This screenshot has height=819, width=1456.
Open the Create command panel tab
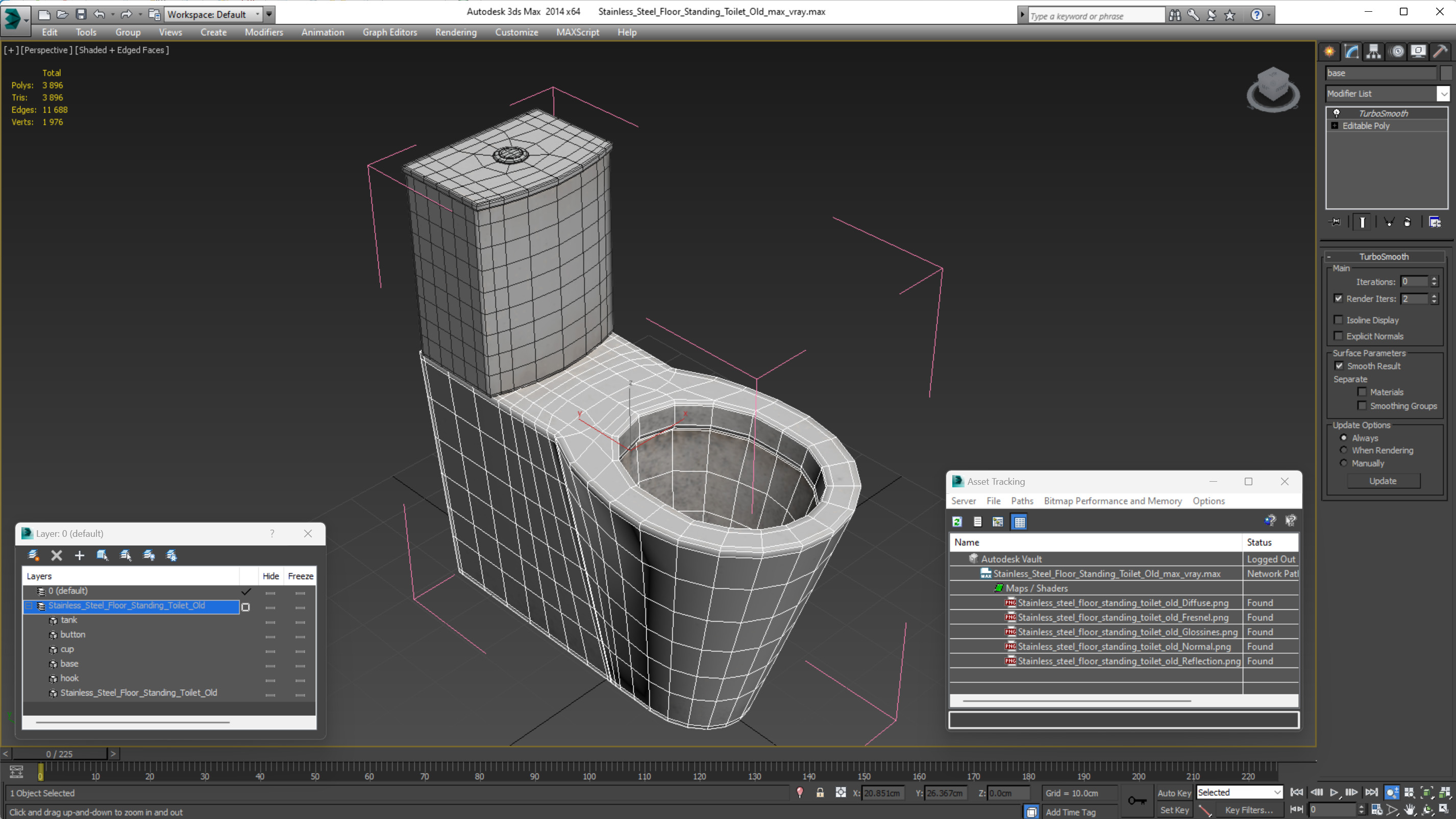(x=1329, y=52)
